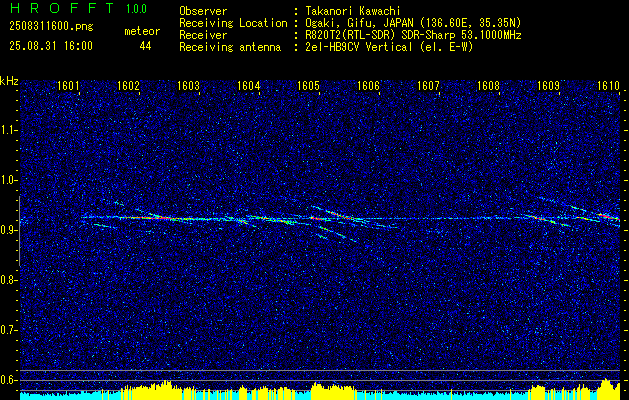This screenshot has height=400, width=629.
Task: Click the 0.9 kHz axis label
Action: tap(8, 230)
